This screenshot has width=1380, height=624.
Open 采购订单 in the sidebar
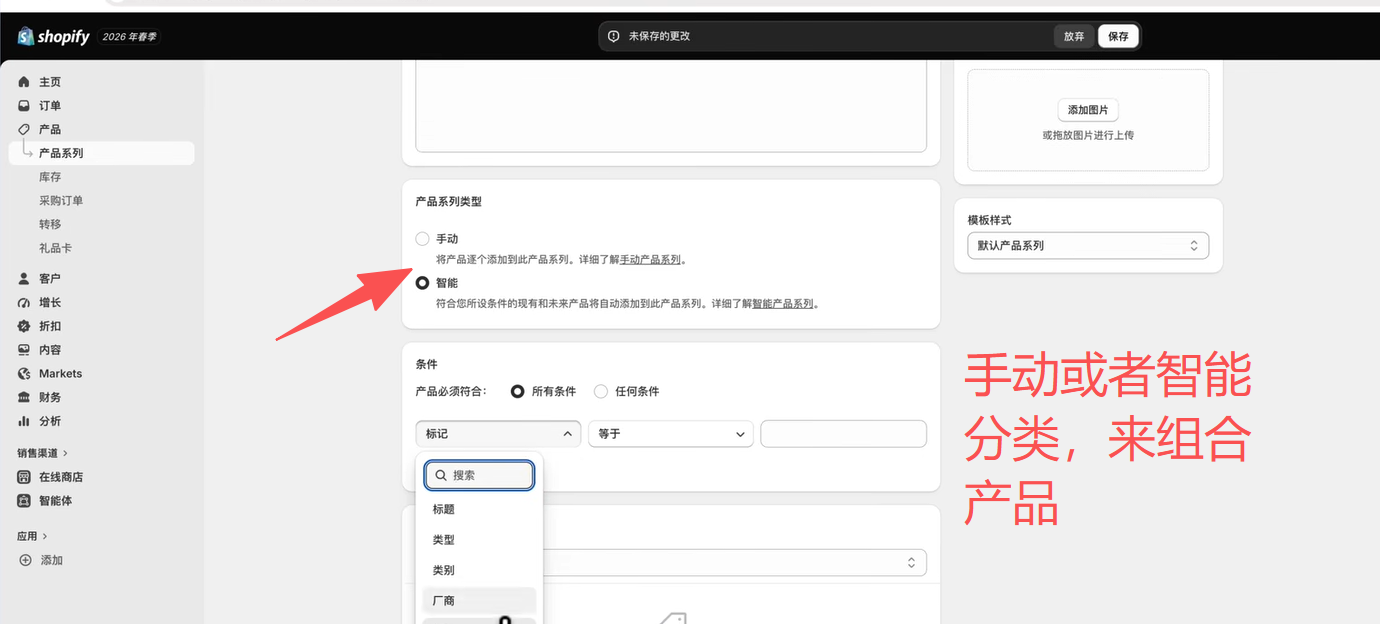(x=61, y=201)
